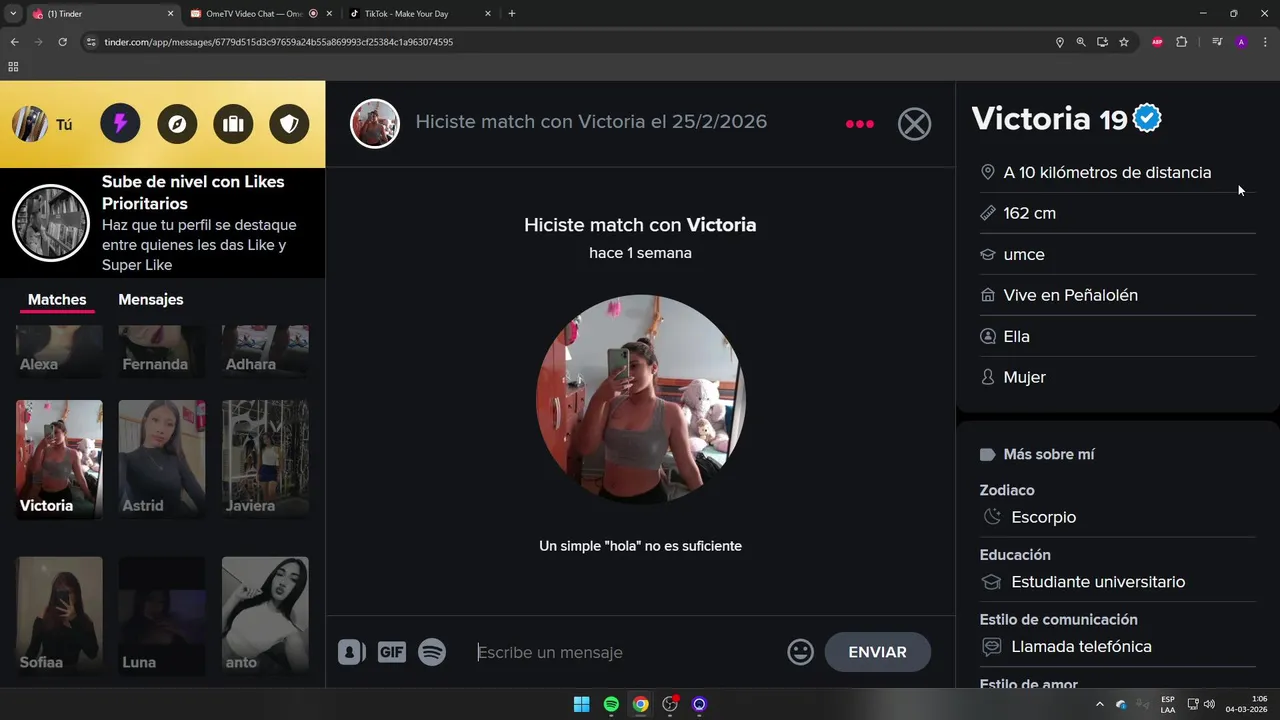This screenshot has width=1280, height=720.
Task: Click the address bar URL
Action: [279, 42]
